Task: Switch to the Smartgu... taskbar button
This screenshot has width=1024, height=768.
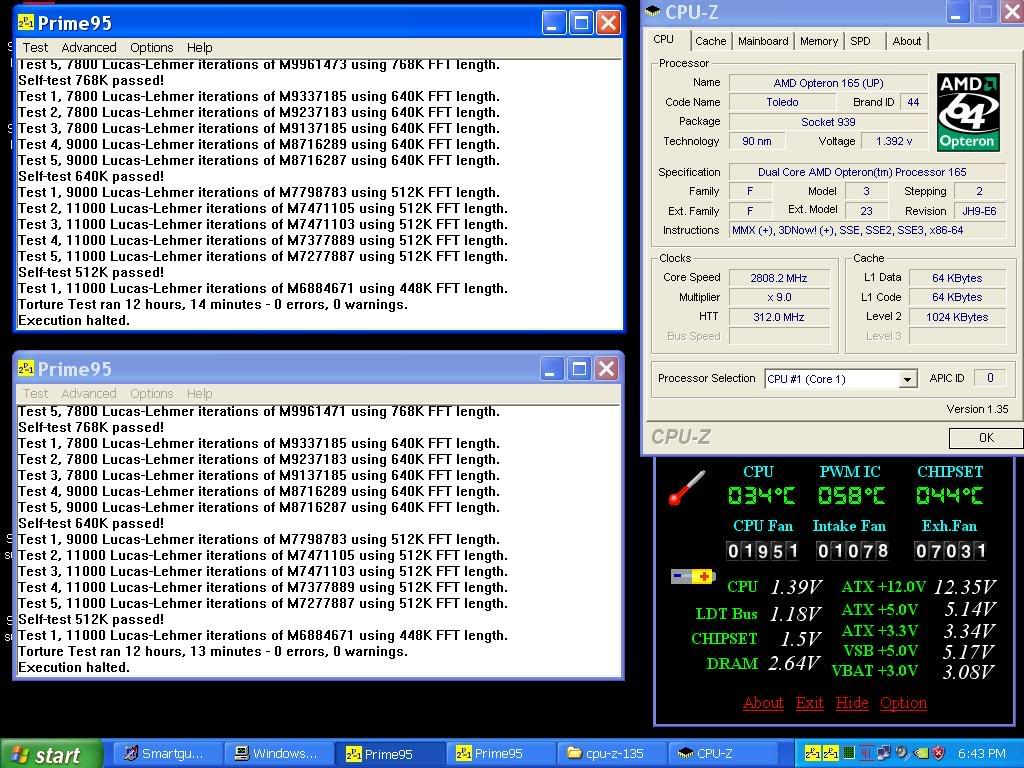Action: (168, 754)
